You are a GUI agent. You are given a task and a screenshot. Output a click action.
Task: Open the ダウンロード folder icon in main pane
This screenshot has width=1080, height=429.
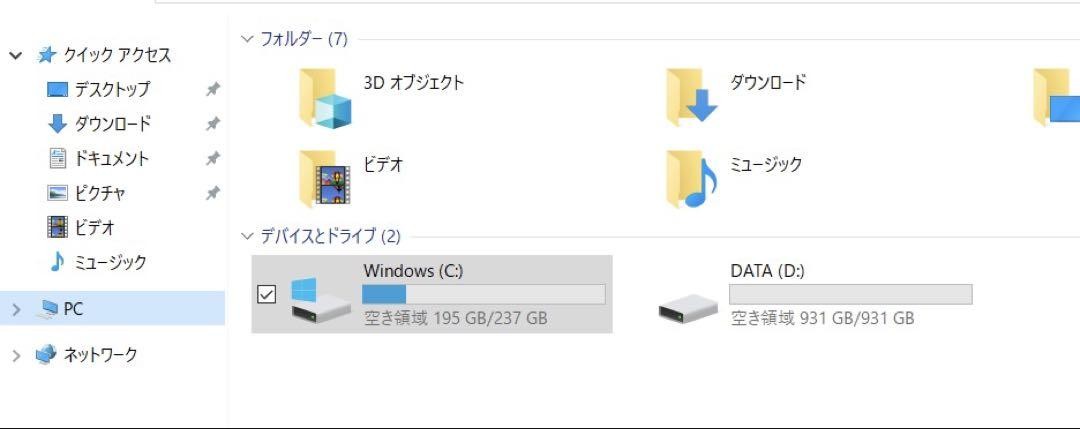[x=692, y=98]
